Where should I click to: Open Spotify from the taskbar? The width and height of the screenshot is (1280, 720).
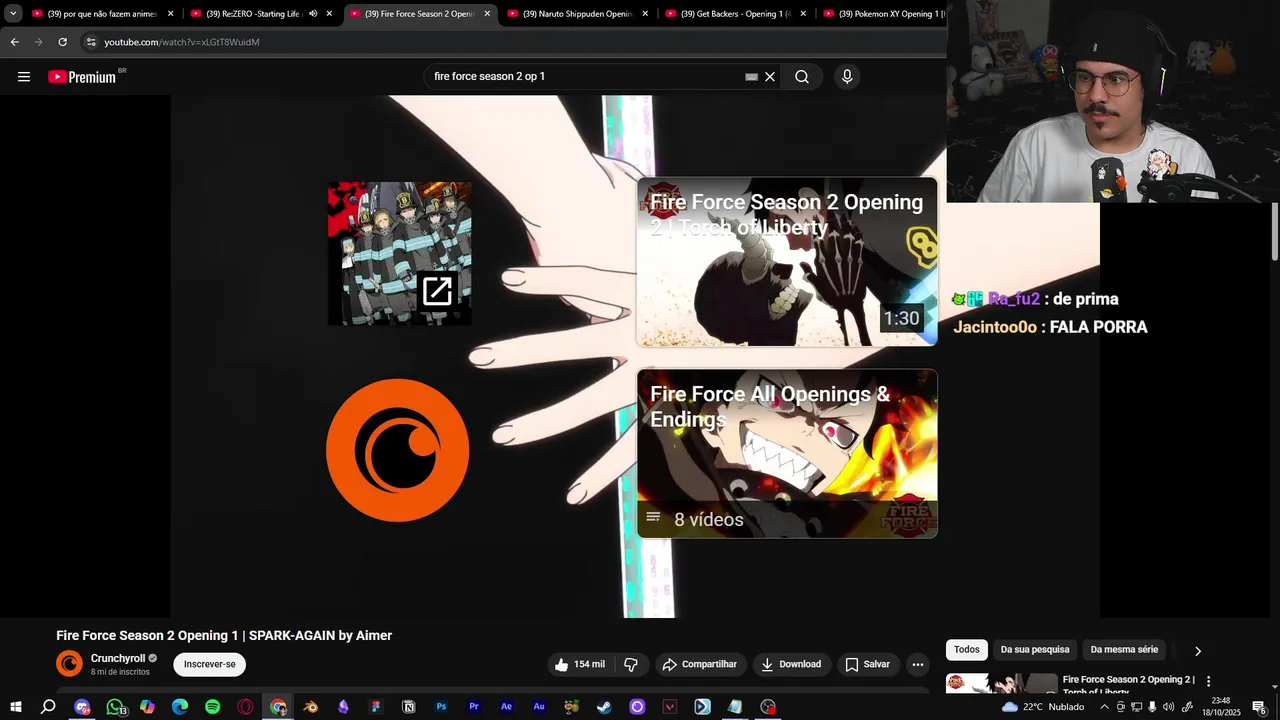[212, 707]
